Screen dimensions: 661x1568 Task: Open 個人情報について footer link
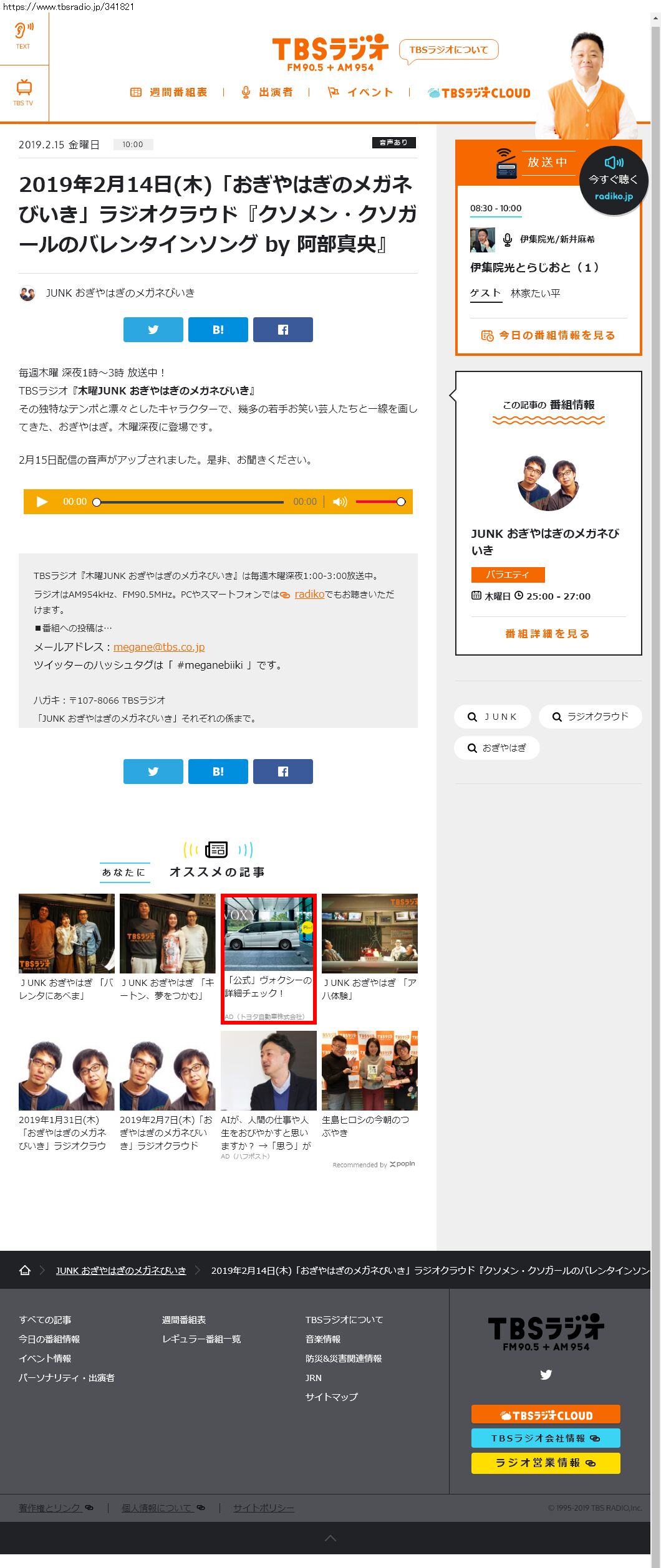pos(163,1508)
